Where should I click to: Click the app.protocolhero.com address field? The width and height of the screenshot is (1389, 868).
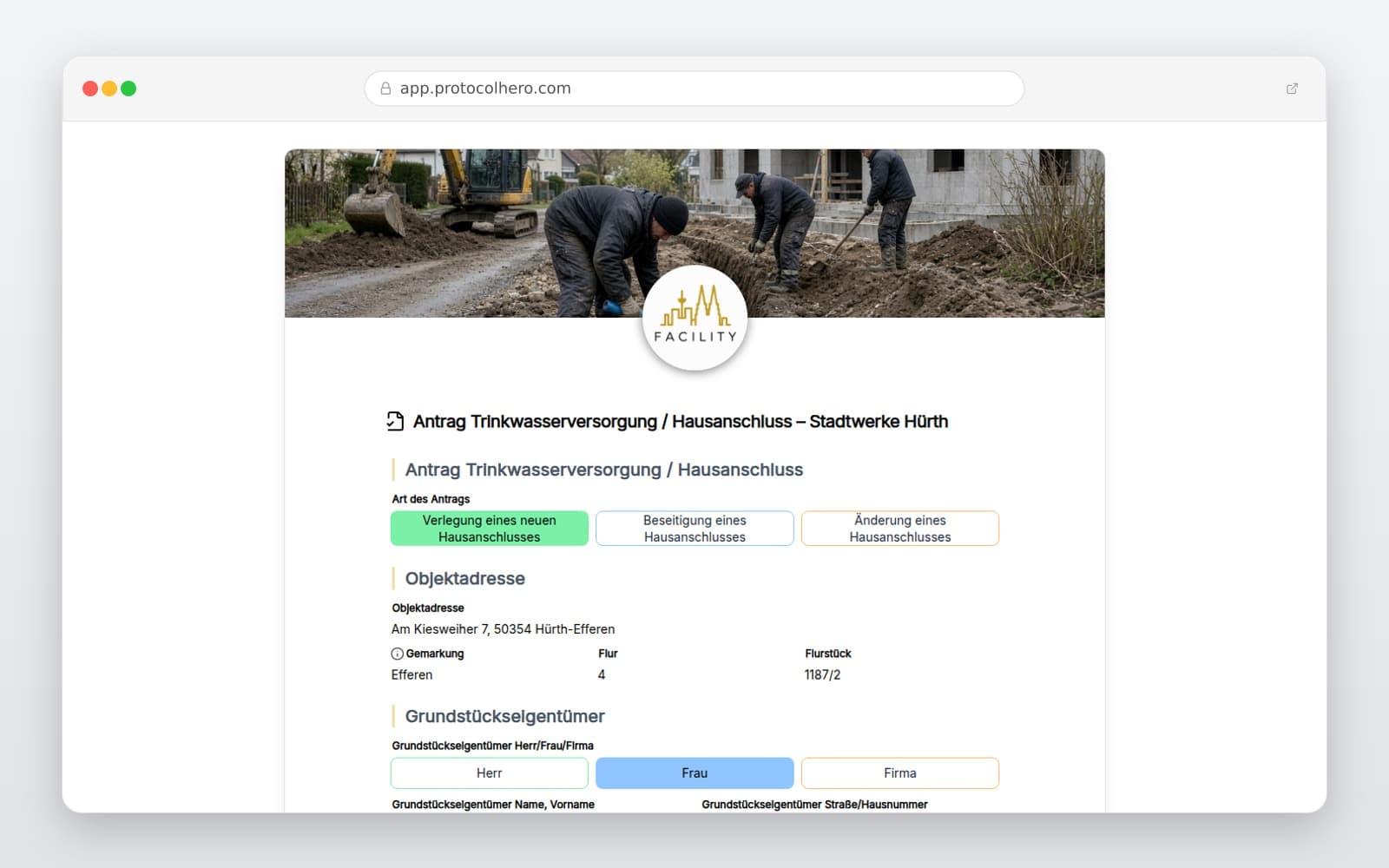694,89
